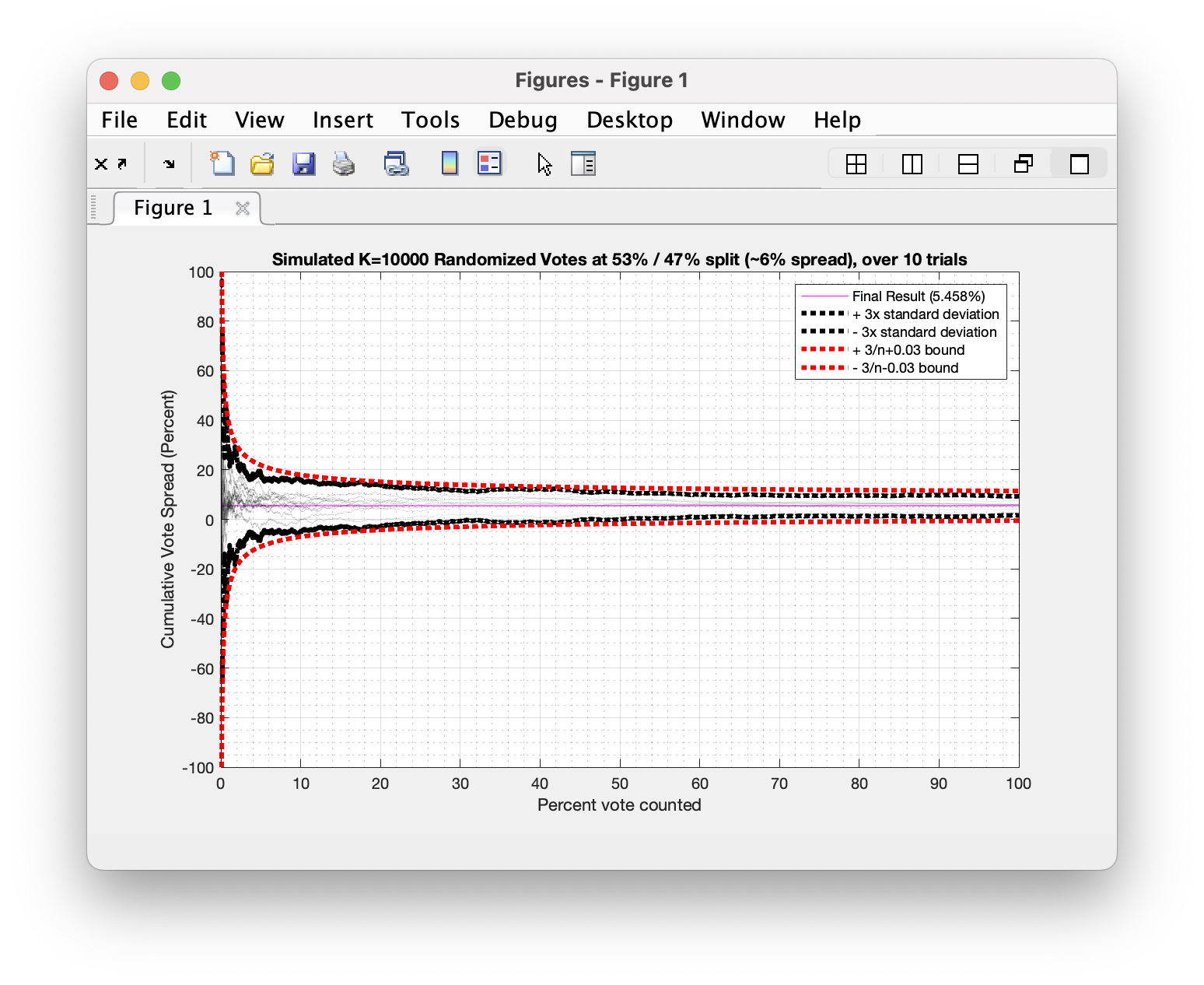The height and width of the screenshot is (985, 1204).
Task: Toggle the plot tools panel icon
Action: [x=583, y=163]
